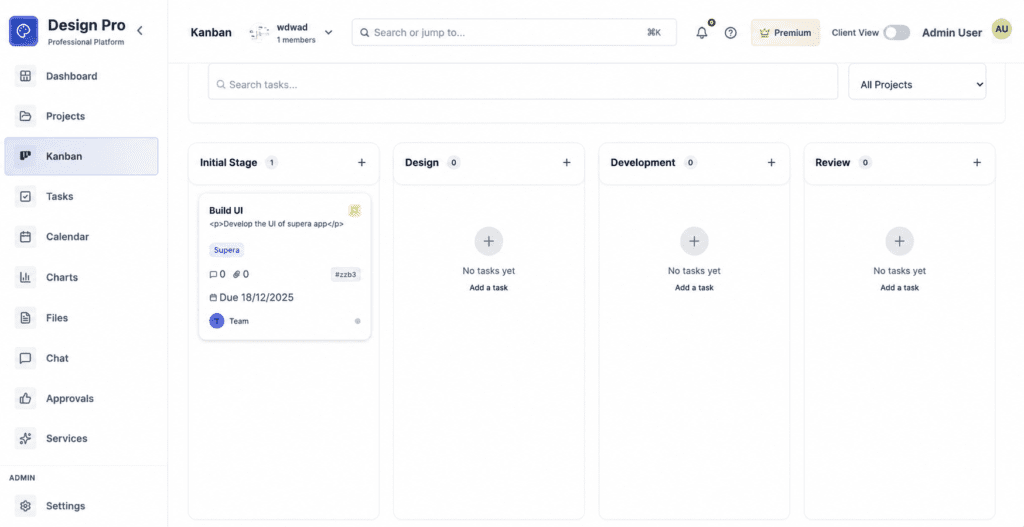Click the Approvals thumbs-up icon
The image size is (1024, 527).
[x=25, y=398]
